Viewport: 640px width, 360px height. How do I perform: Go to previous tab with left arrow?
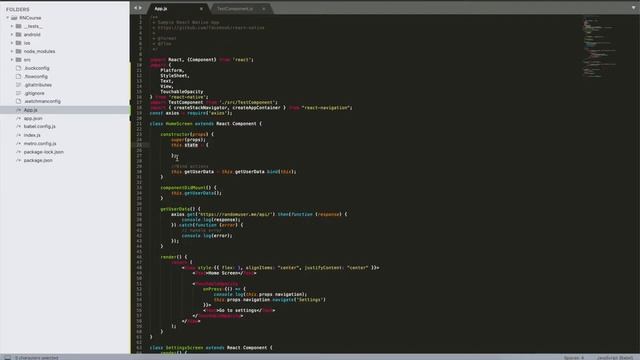[x=136, y=8]
